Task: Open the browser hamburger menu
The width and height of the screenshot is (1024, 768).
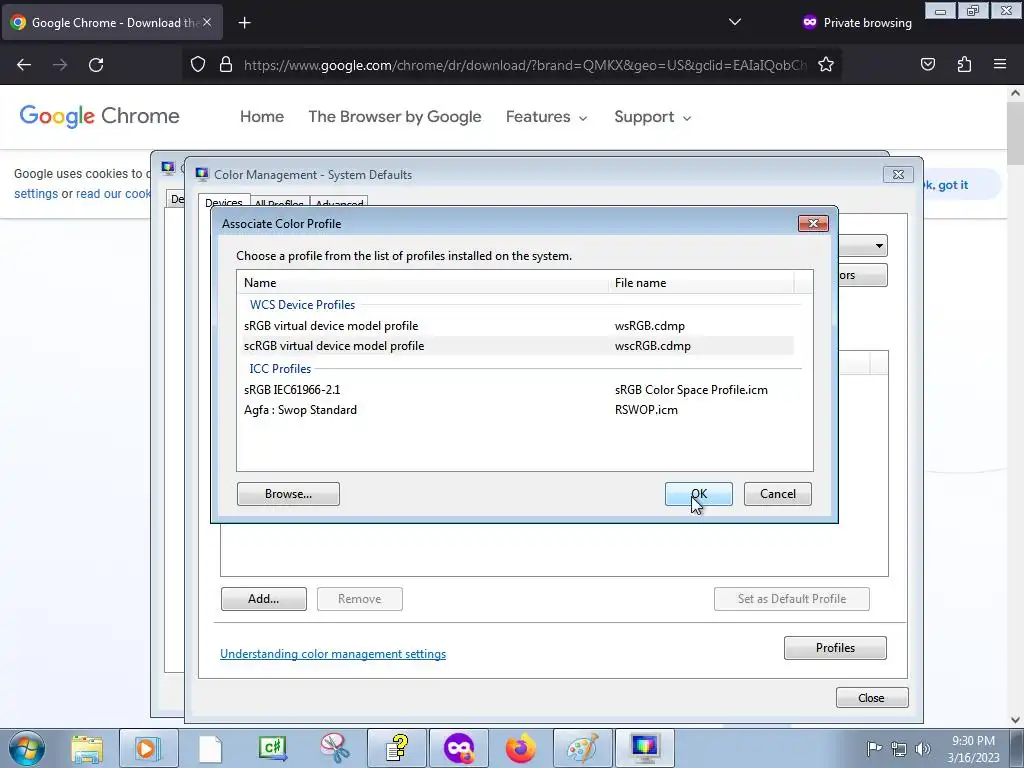Action: 1000,65
